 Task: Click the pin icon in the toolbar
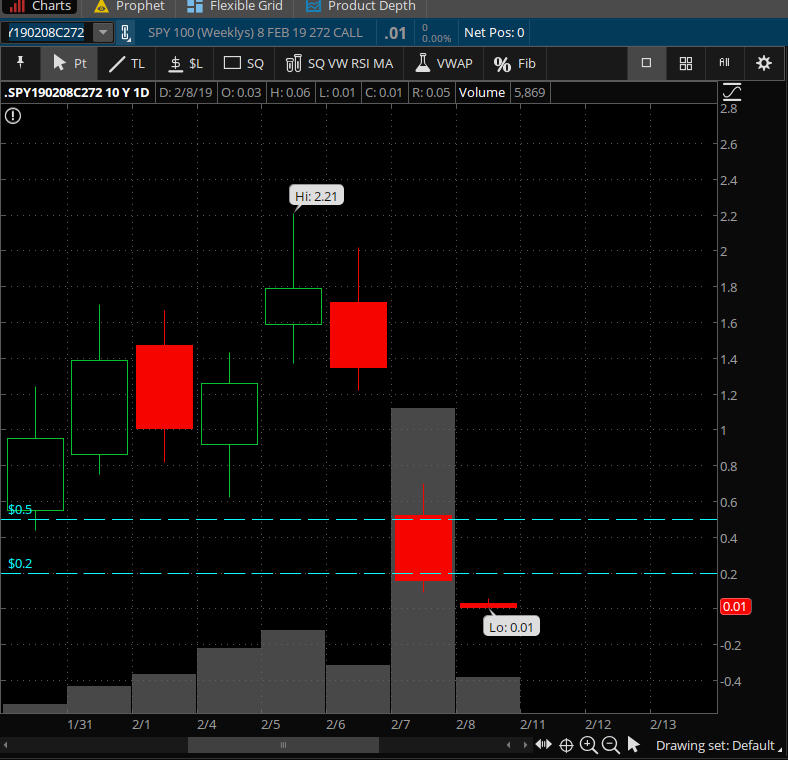[x=20, y=63]
